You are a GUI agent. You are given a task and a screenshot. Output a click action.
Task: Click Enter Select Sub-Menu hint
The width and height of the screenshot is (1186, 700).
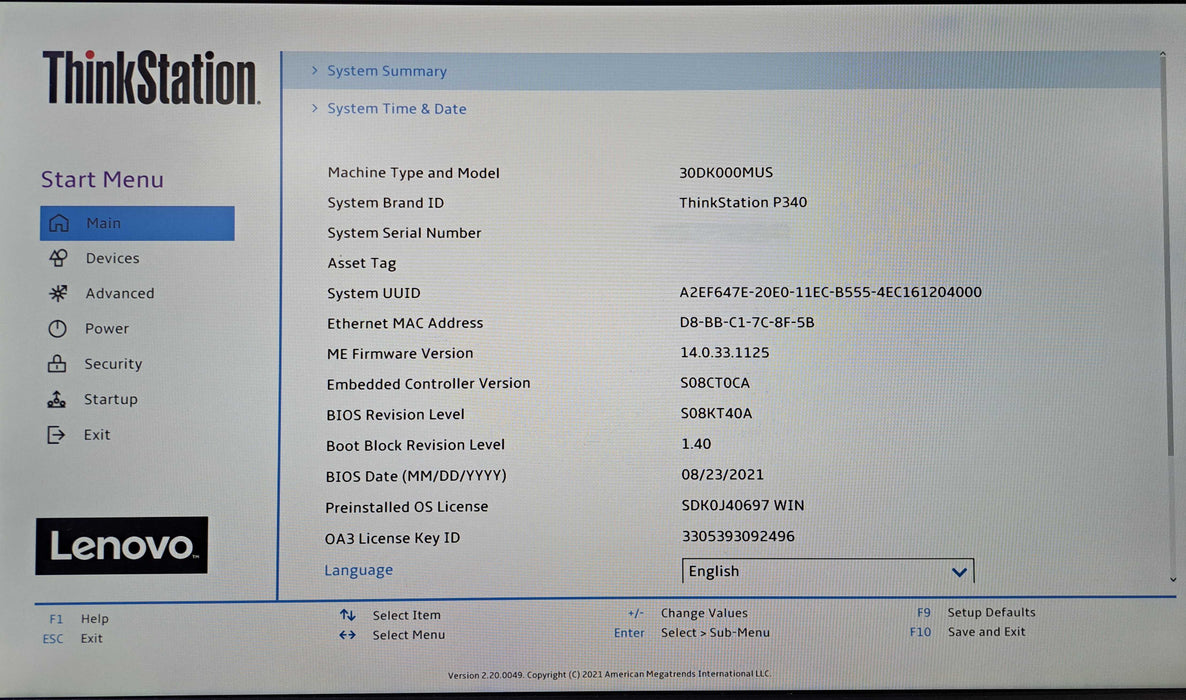pos(691,633)
